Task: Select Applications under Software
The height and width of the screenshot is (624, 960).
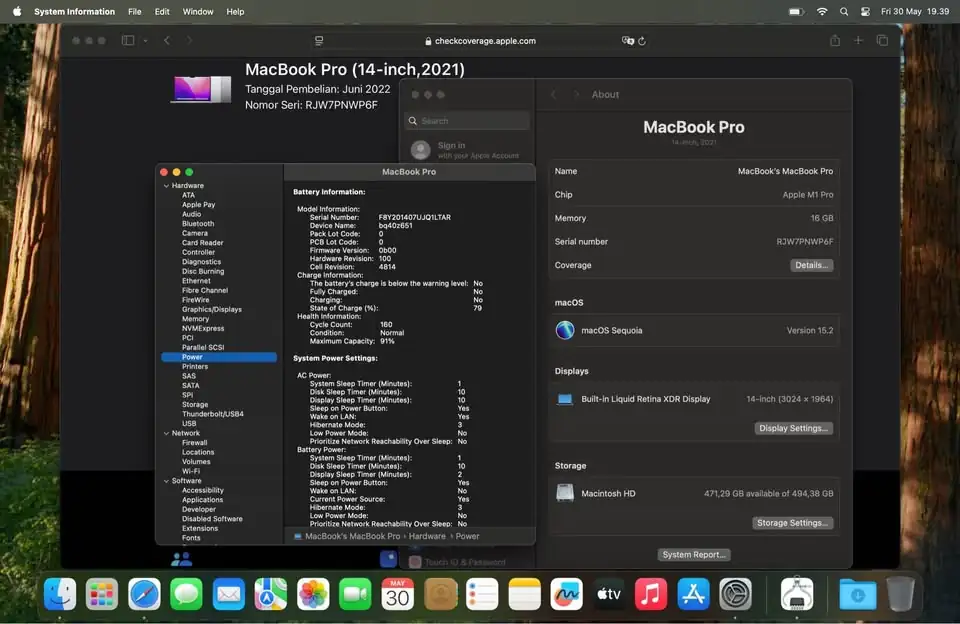Action: click(202, 500)
